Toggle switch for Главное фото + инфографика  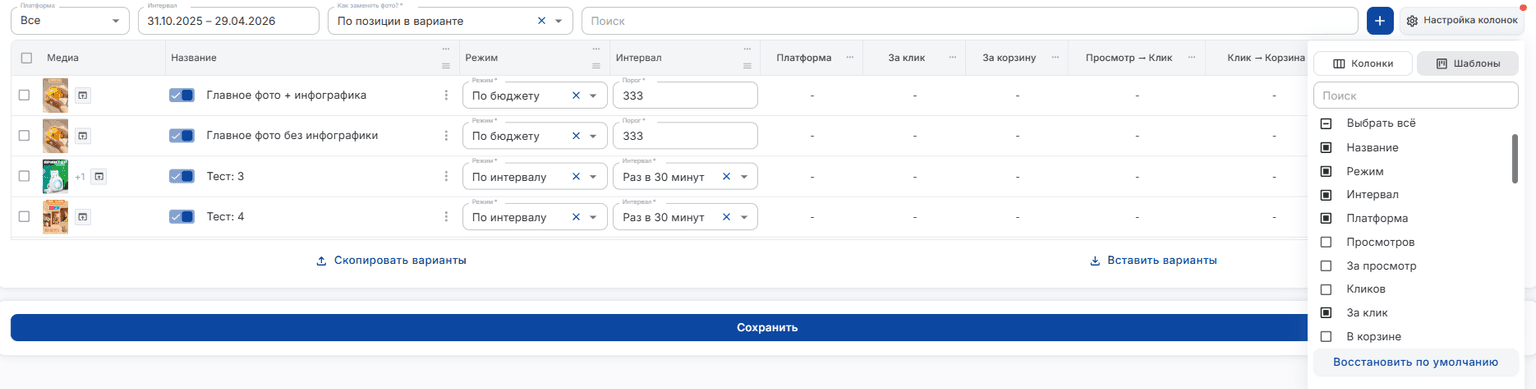click(182, 95)
